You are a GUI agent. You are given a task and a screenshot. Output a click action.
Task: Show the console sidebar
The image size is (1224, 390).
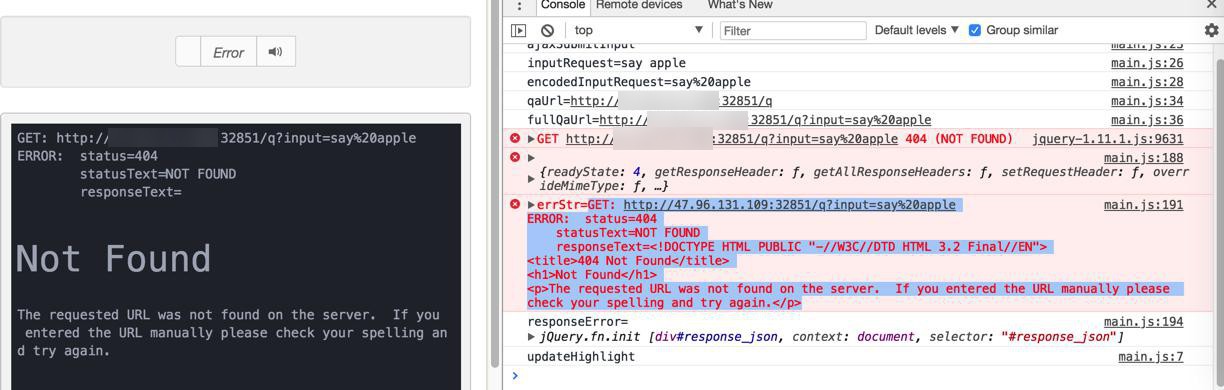518,31
